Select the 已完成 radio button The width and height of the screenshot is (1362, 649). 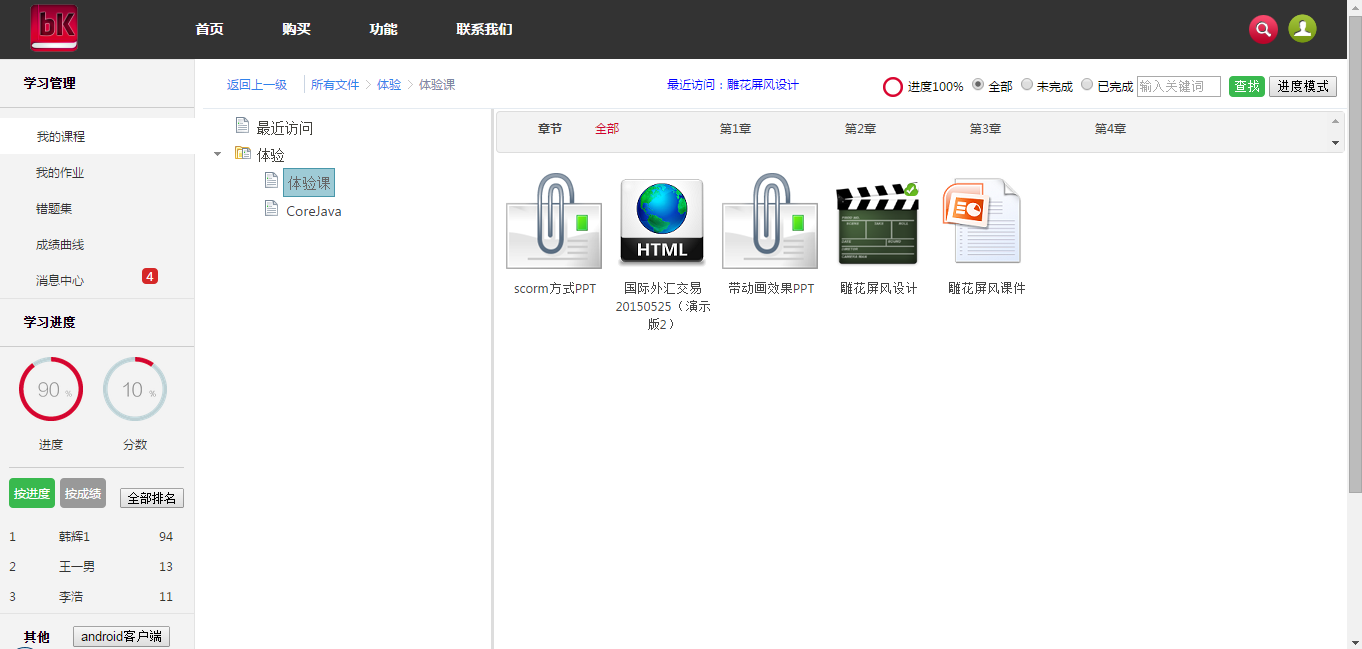[x=1087, y=85]
